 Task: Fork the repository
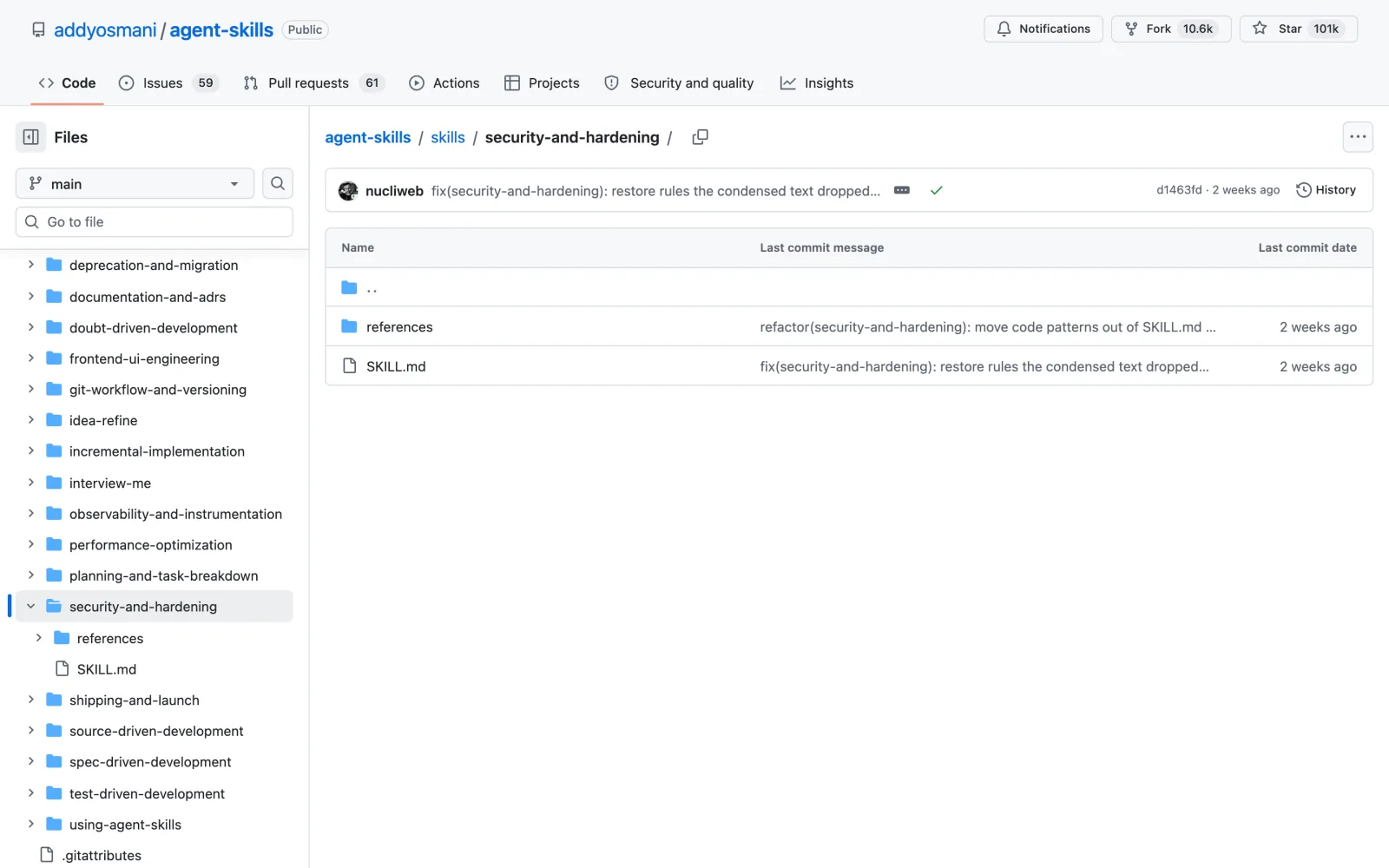coord(1171,29)
